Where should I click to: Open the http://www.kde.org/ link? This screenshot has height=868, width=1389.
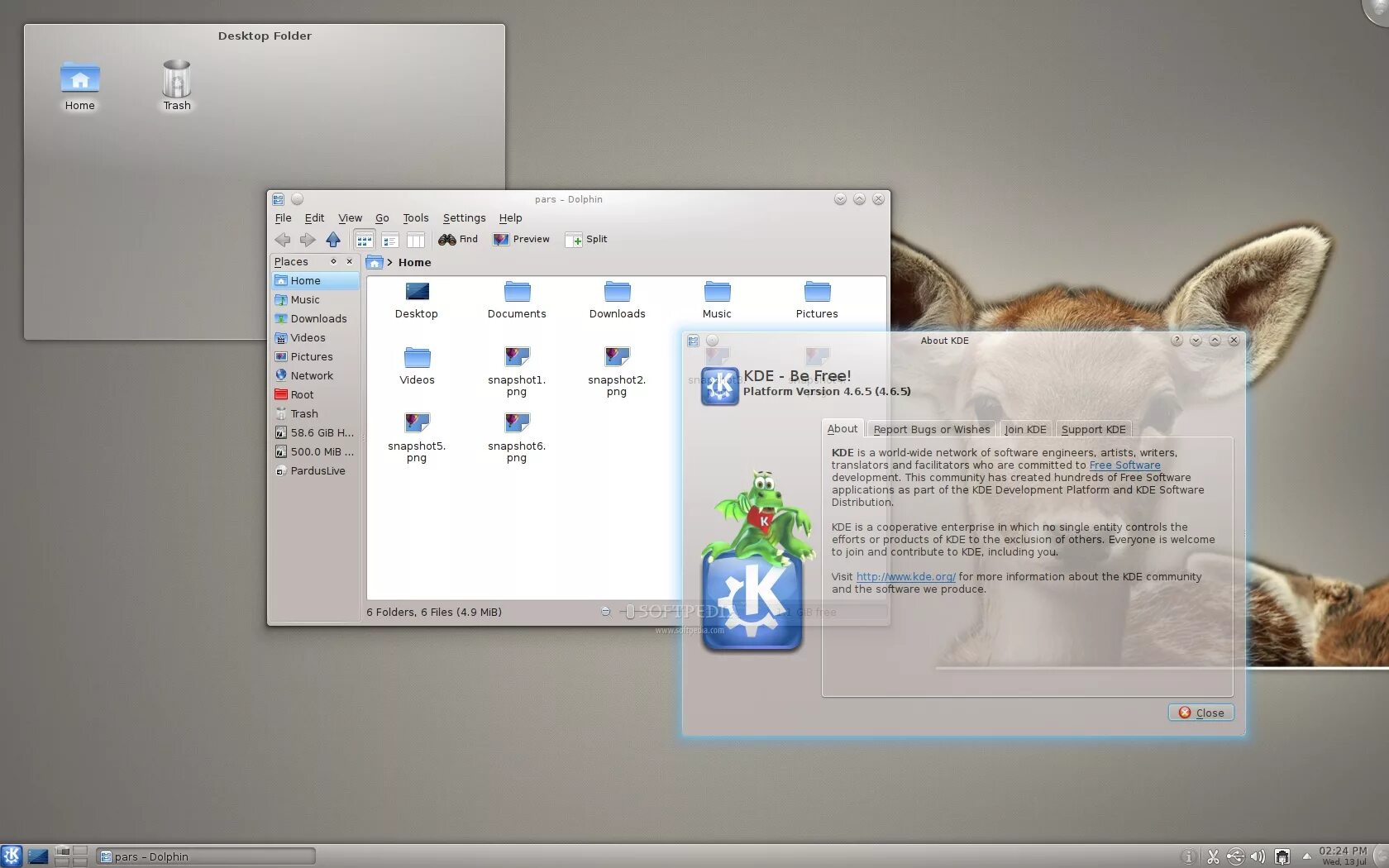tap(906, 577)
